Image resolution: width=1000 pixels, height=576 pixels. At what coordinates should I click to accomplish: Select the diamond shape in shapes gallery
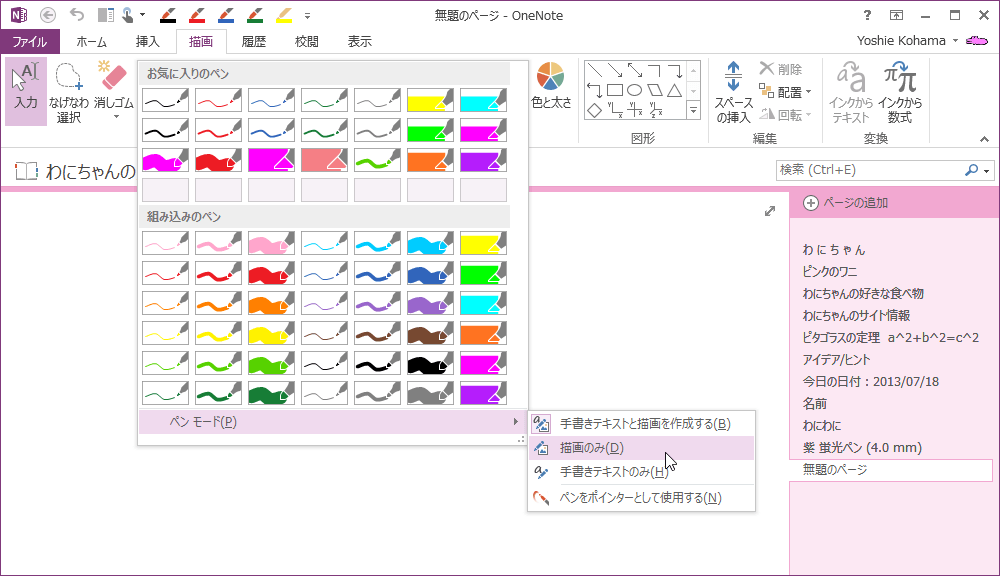click(x=594, y=110)
